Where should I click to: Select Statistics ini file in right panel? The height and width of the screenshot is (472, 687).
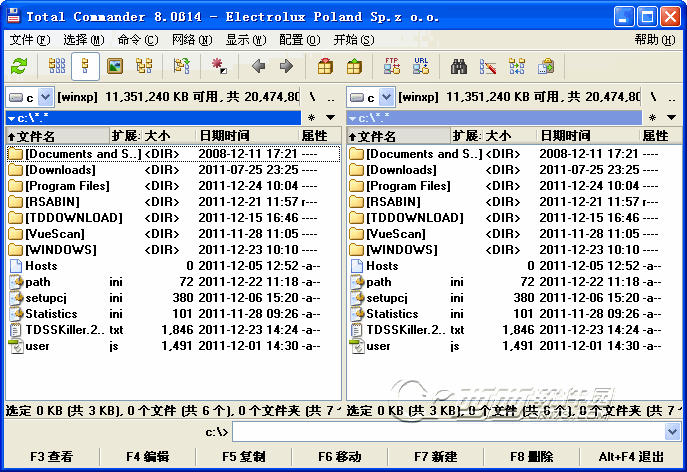pos(514,314)
